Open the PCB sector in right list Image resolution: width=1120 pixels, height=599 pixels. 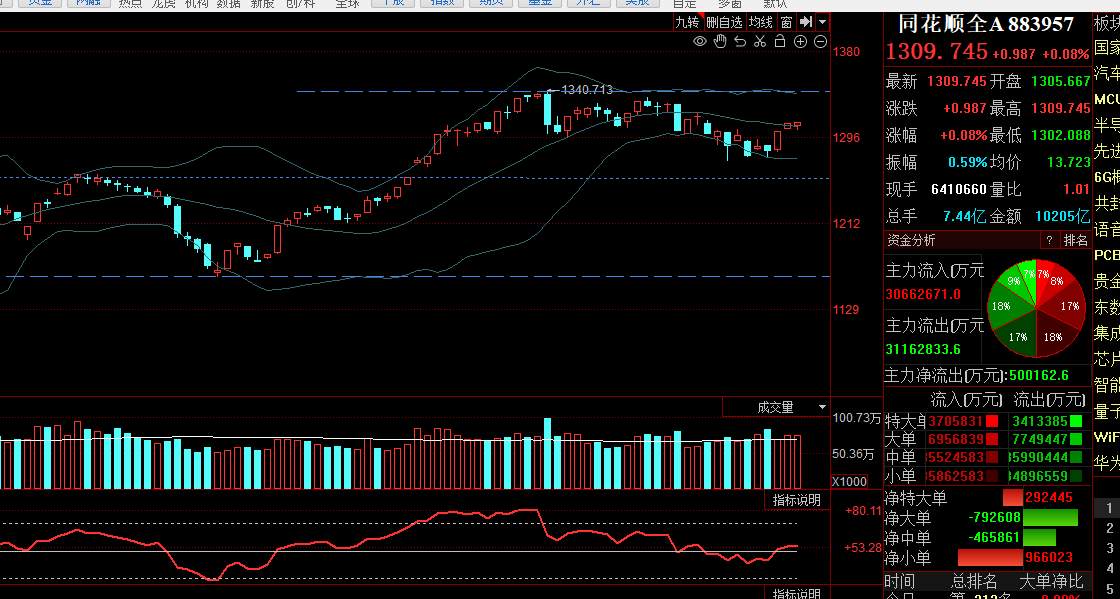1106,255
